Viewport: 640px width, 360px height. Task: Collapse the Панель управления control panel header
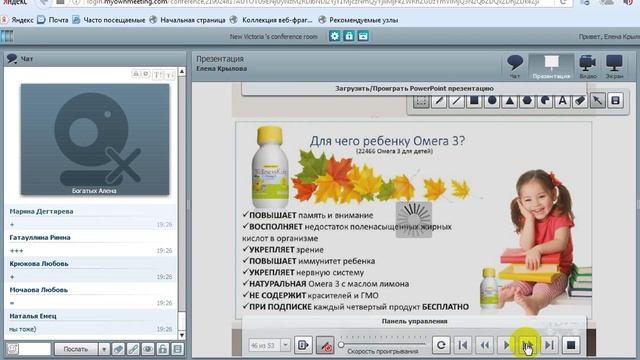(414, 321)
